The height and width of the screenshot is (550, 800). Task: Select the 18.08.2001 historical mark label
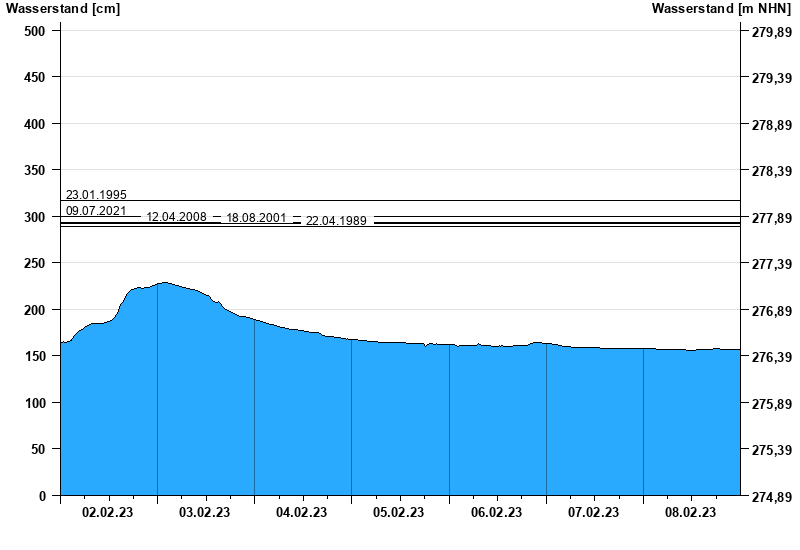(x=256, y=218)
